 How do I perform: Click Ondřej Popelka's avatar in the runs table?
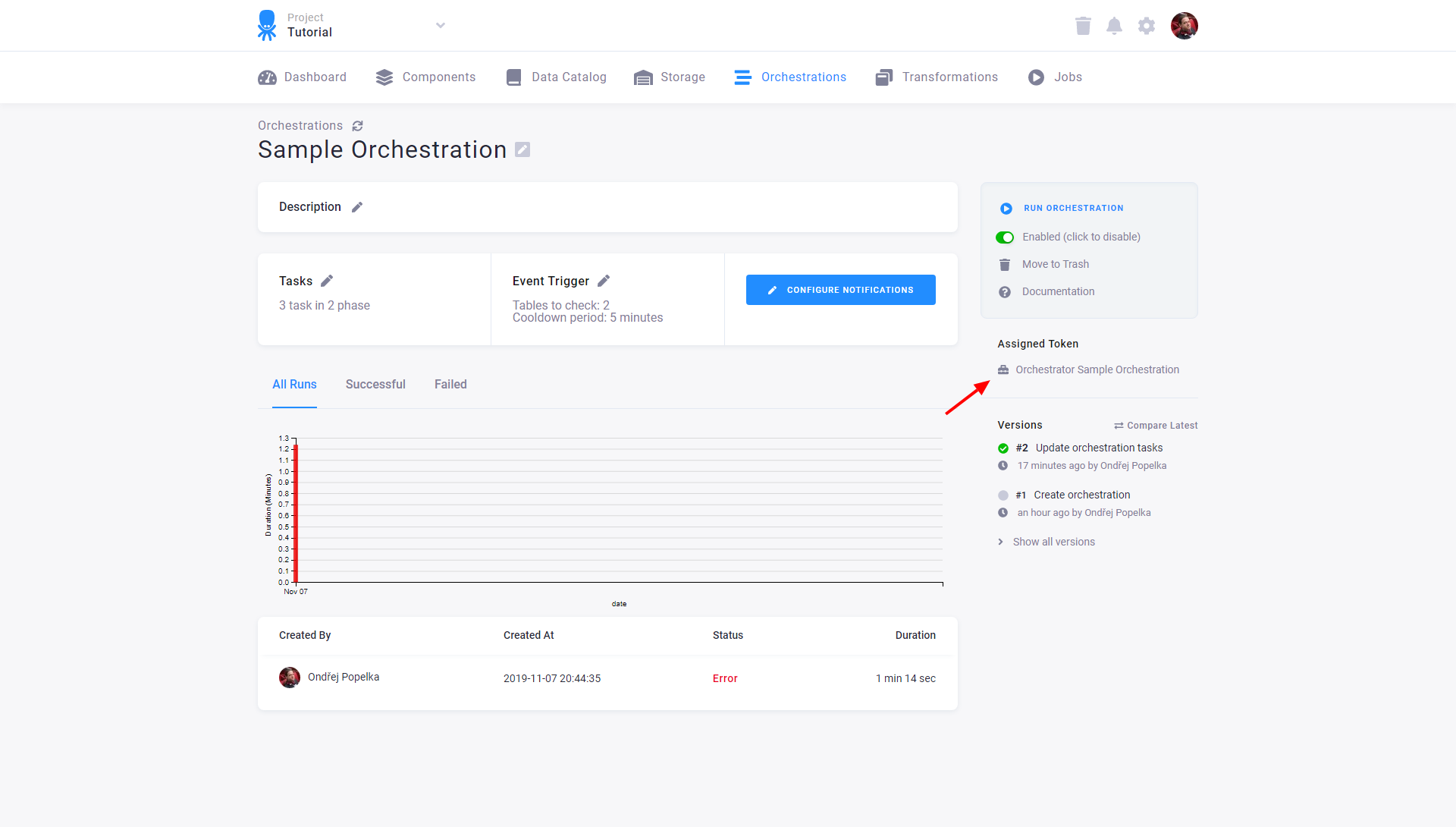(289, 677)
